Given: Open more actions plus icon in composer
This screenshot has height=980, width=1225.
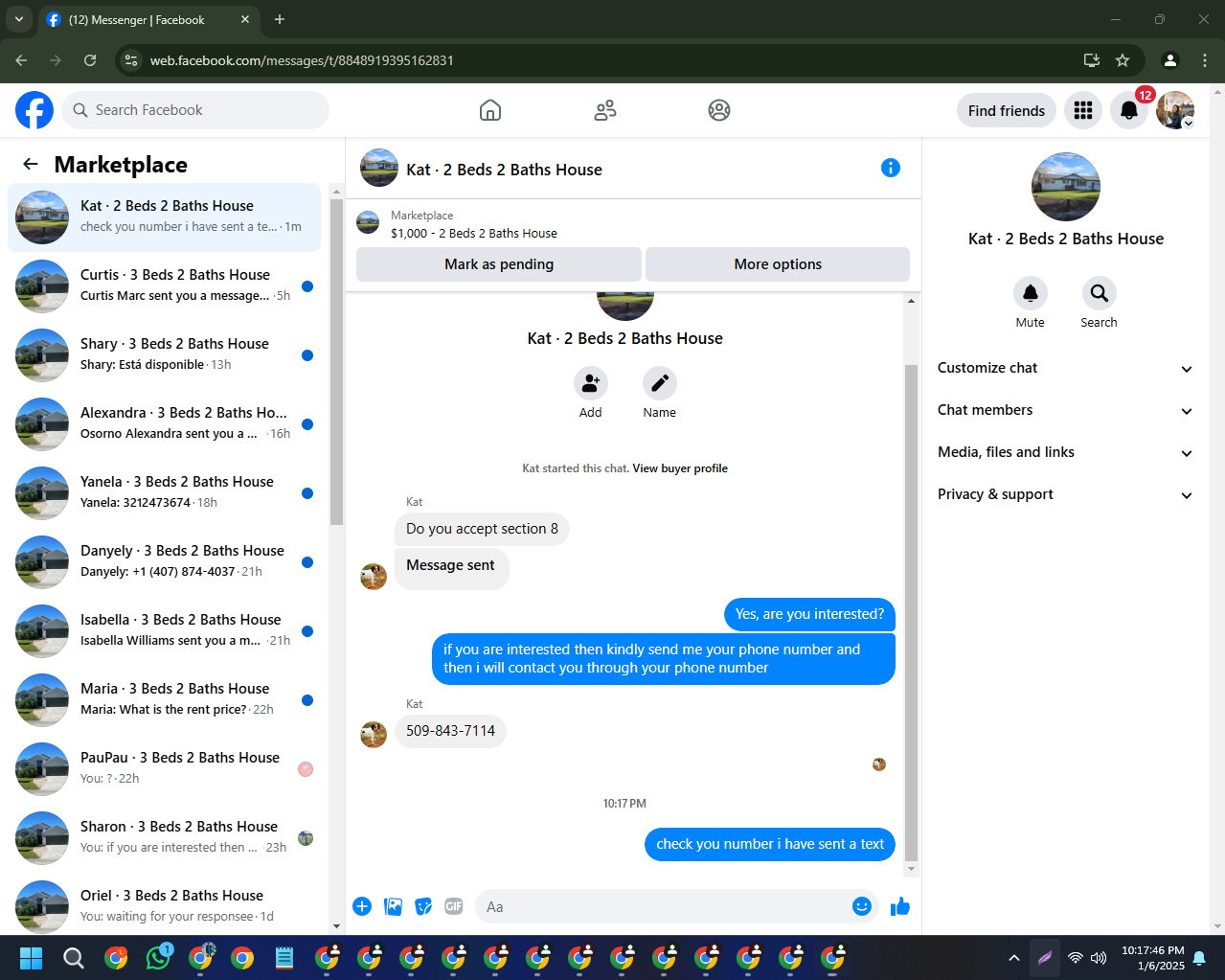Looking at the screenshot, I should 362,906.
